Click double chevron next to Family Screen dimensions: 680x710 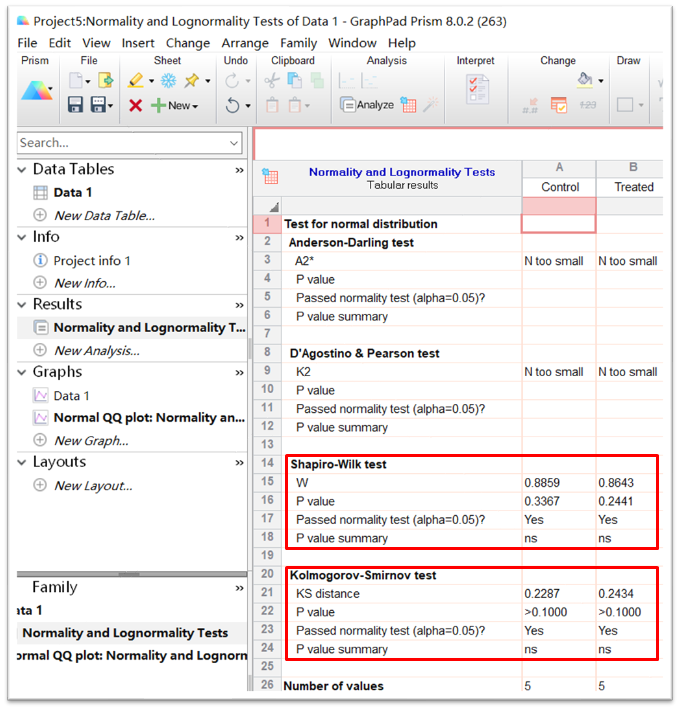click(239, 588)
